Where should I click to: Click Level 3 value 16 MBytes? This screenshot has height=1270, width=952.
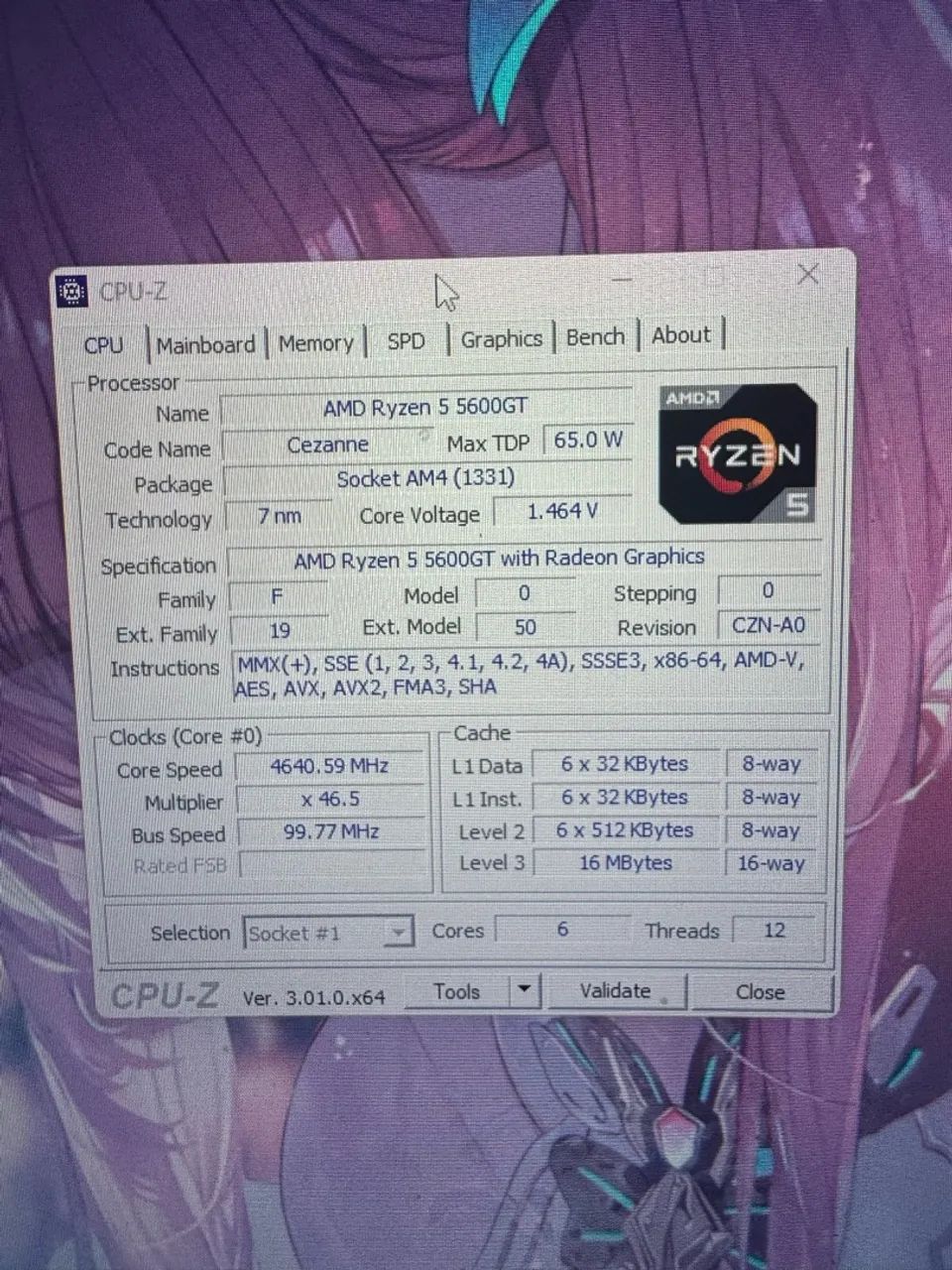pos(627,863)
